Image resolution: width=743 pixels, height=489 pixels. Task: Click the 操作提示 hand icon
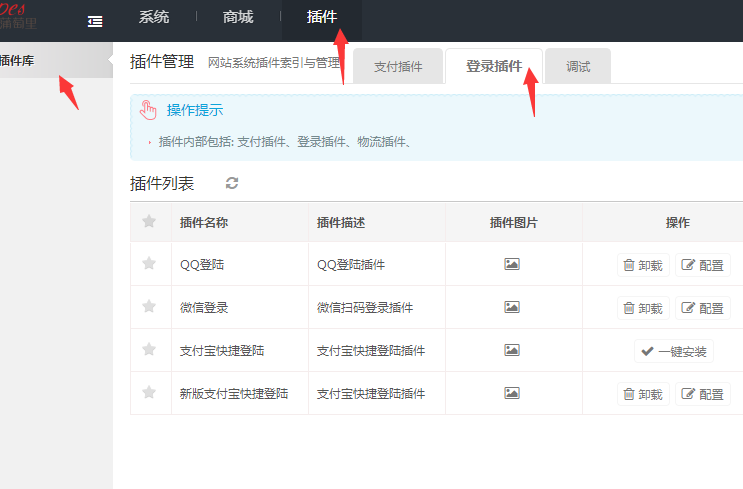click(x=149, y=110)
